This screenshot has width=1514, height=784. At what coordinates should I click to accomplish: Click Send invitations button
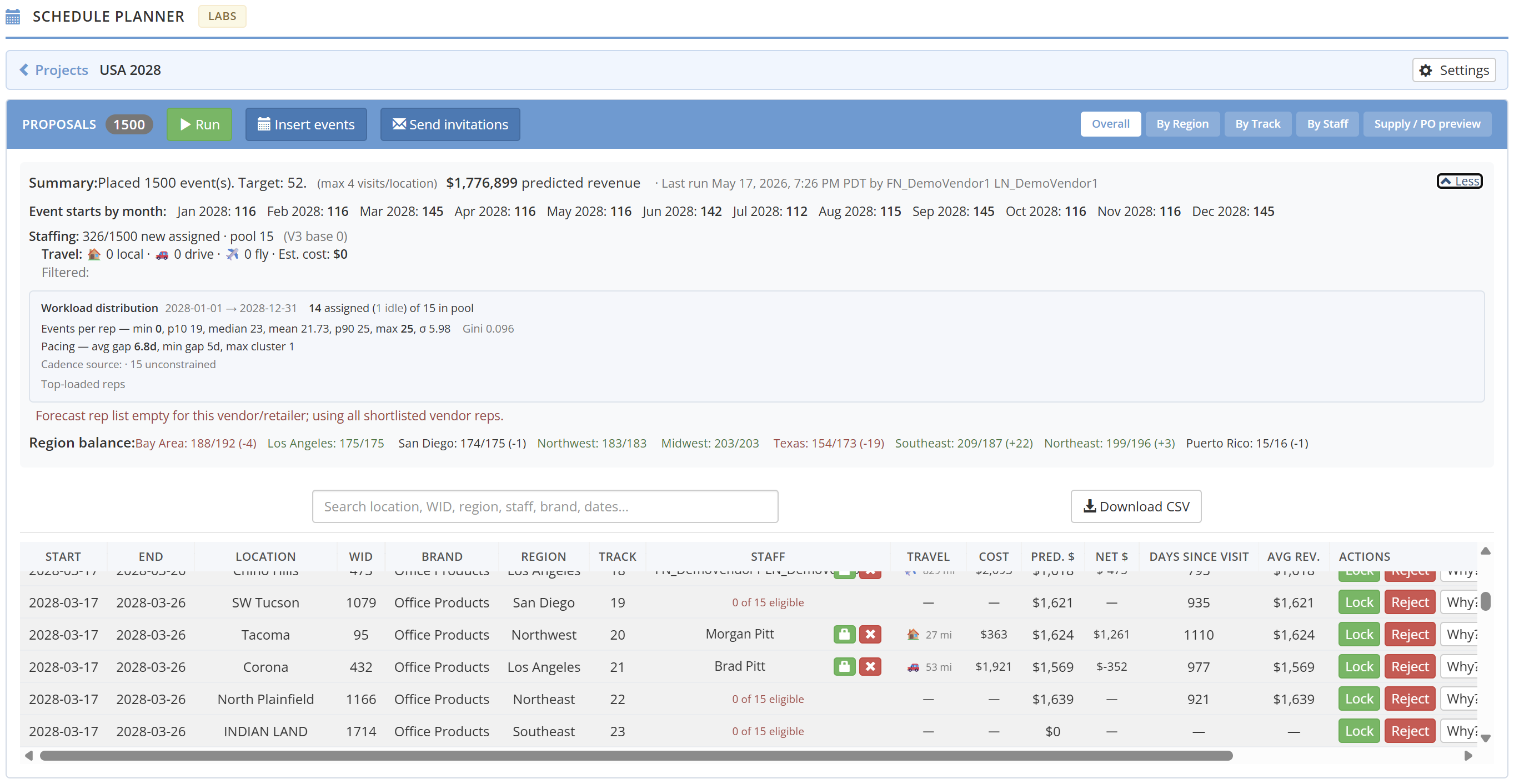pos(450,124)
